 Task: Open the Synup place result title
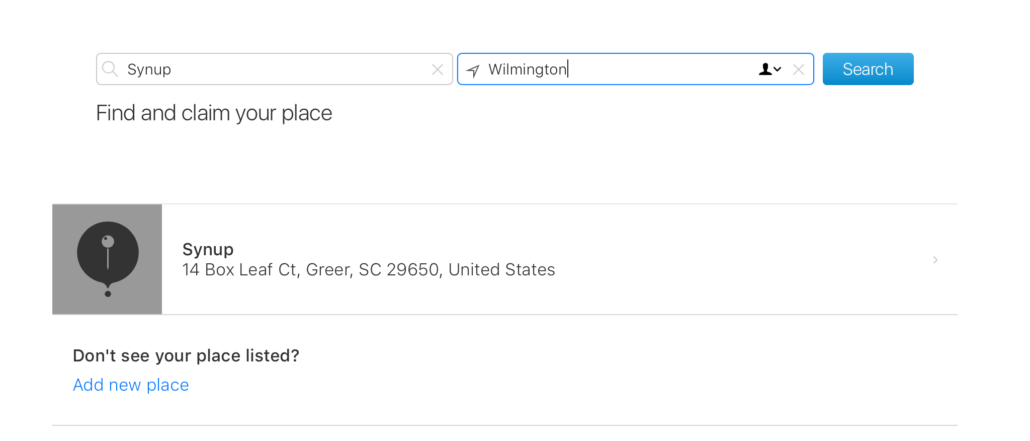[208, 249]
